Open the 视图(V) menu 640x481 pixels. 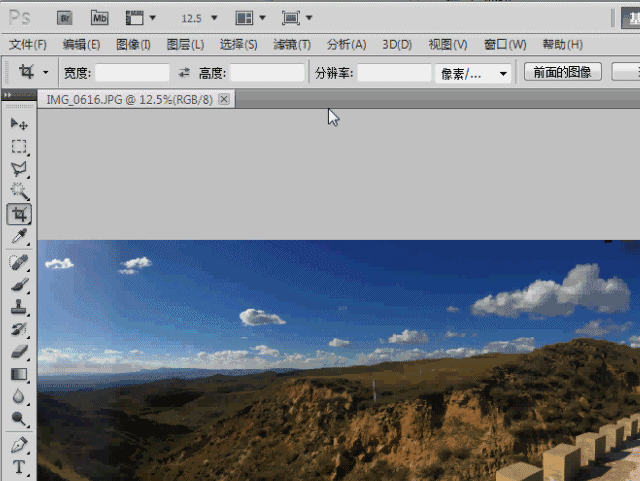448,45
